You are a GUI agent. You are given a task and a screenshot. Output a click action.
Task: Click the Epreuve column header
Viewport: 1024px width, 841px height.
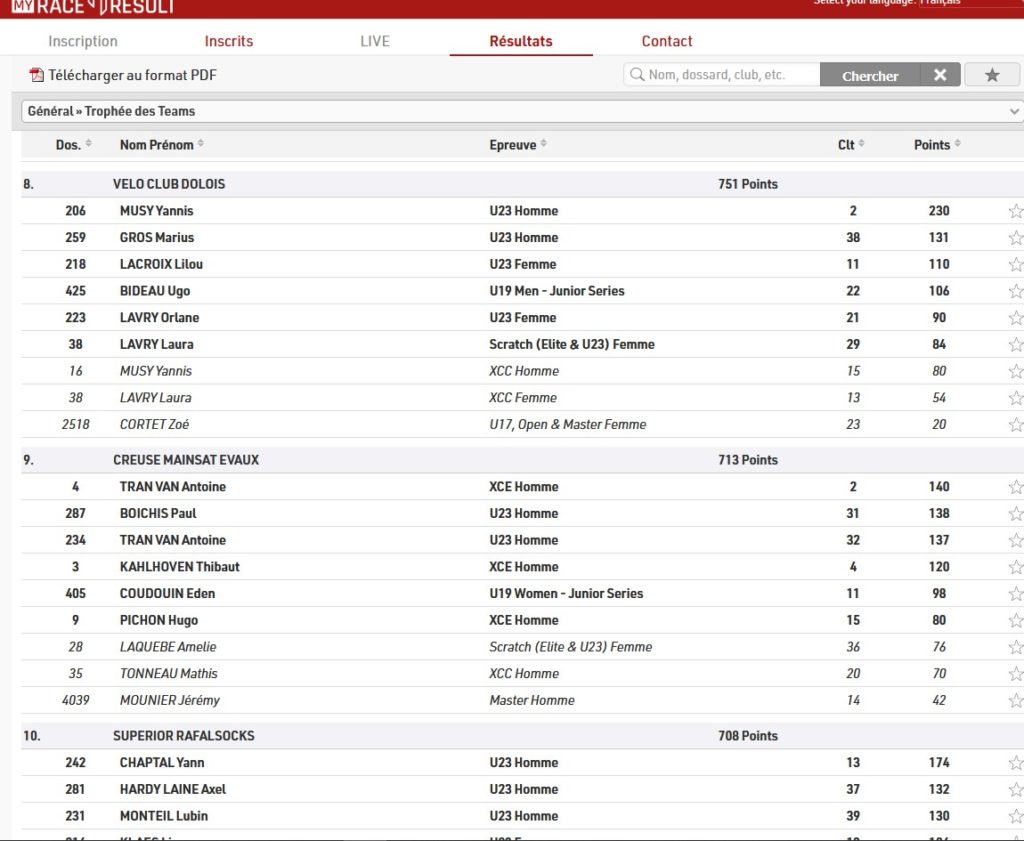coord(513,145)
